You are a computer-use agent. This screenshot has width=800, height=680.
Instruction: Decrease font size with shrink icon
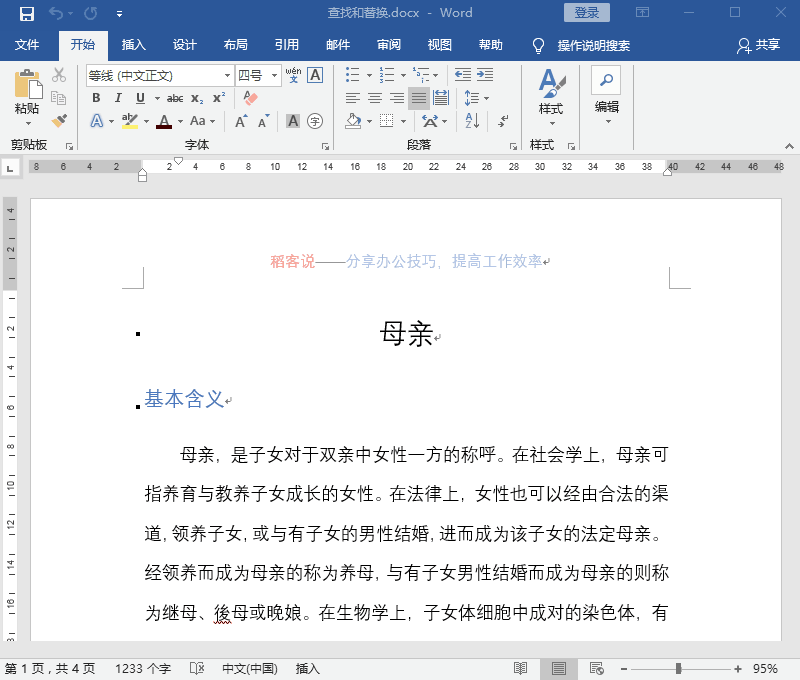point(263,121)
